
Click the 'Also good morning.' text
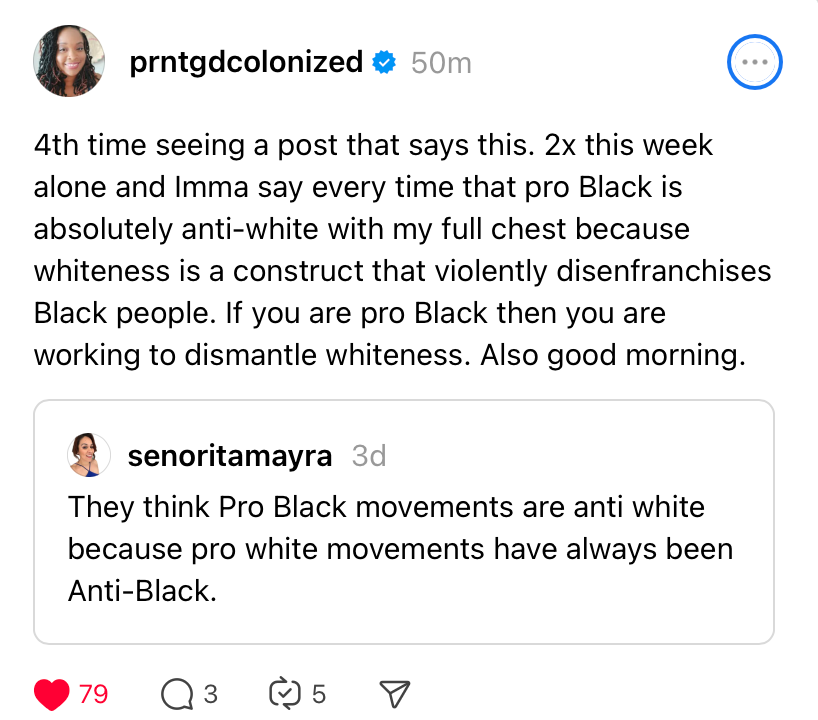pyautogui.click(x=613, y=355)
